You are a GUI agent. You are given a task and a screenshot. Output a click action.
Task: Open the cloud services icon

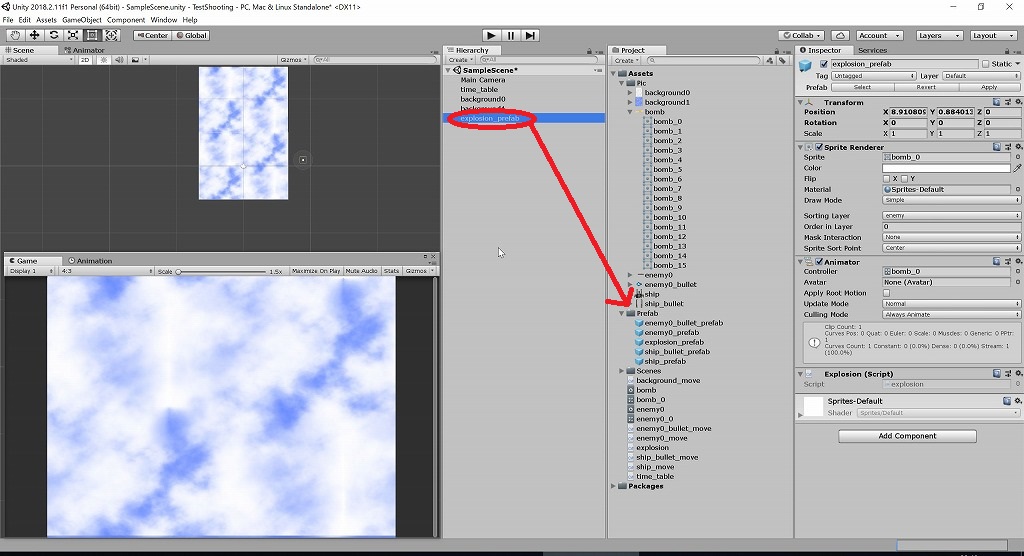(840, 35)
